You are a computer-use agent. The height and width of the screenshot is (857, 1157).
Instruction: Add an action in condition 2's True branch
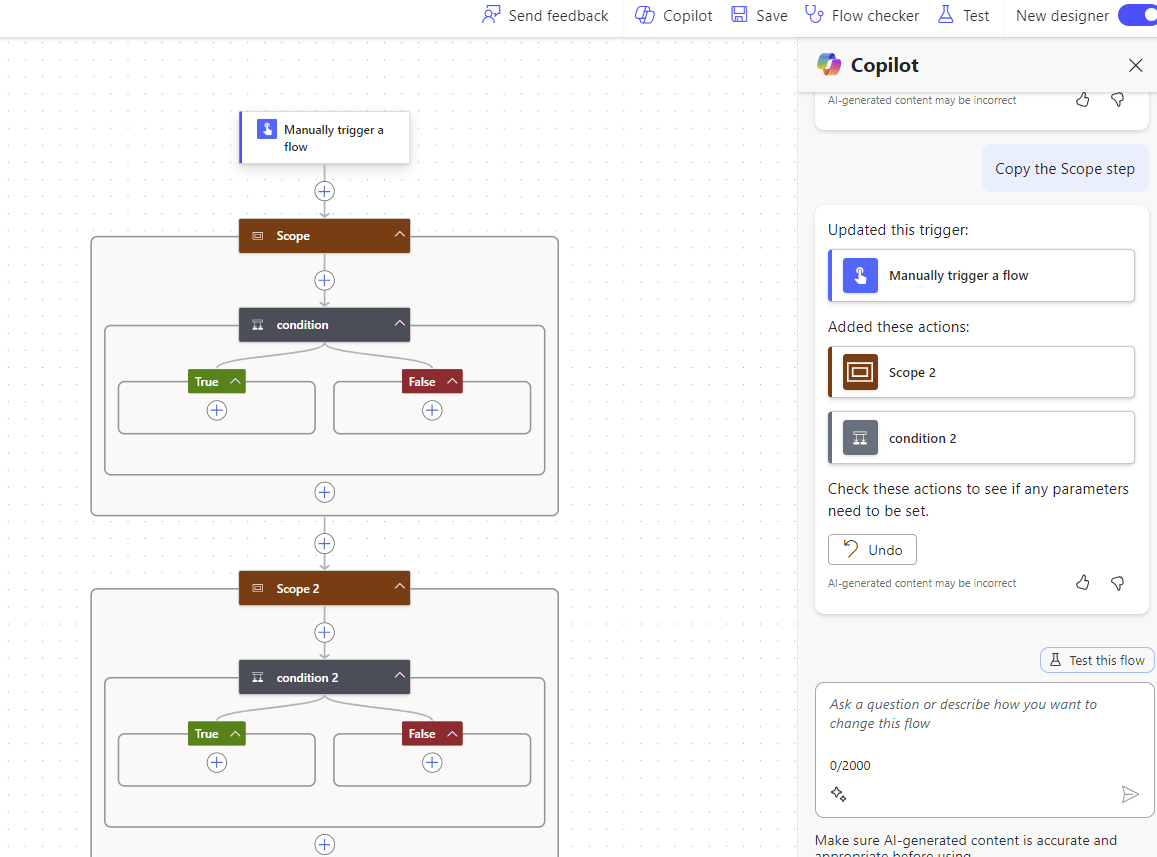(x=217, y=763)
